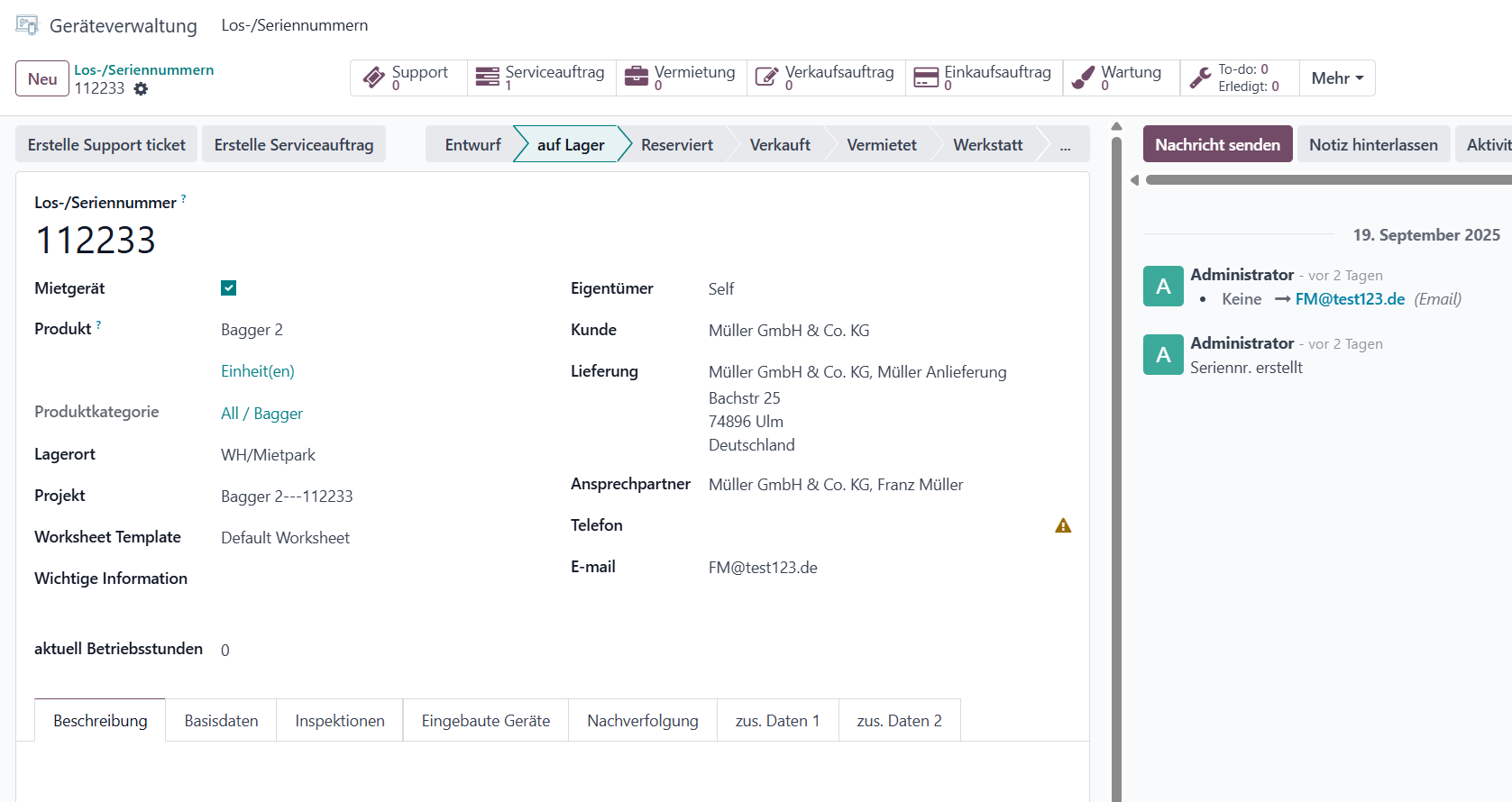Expand more status stages with ellipsis

1065,145
